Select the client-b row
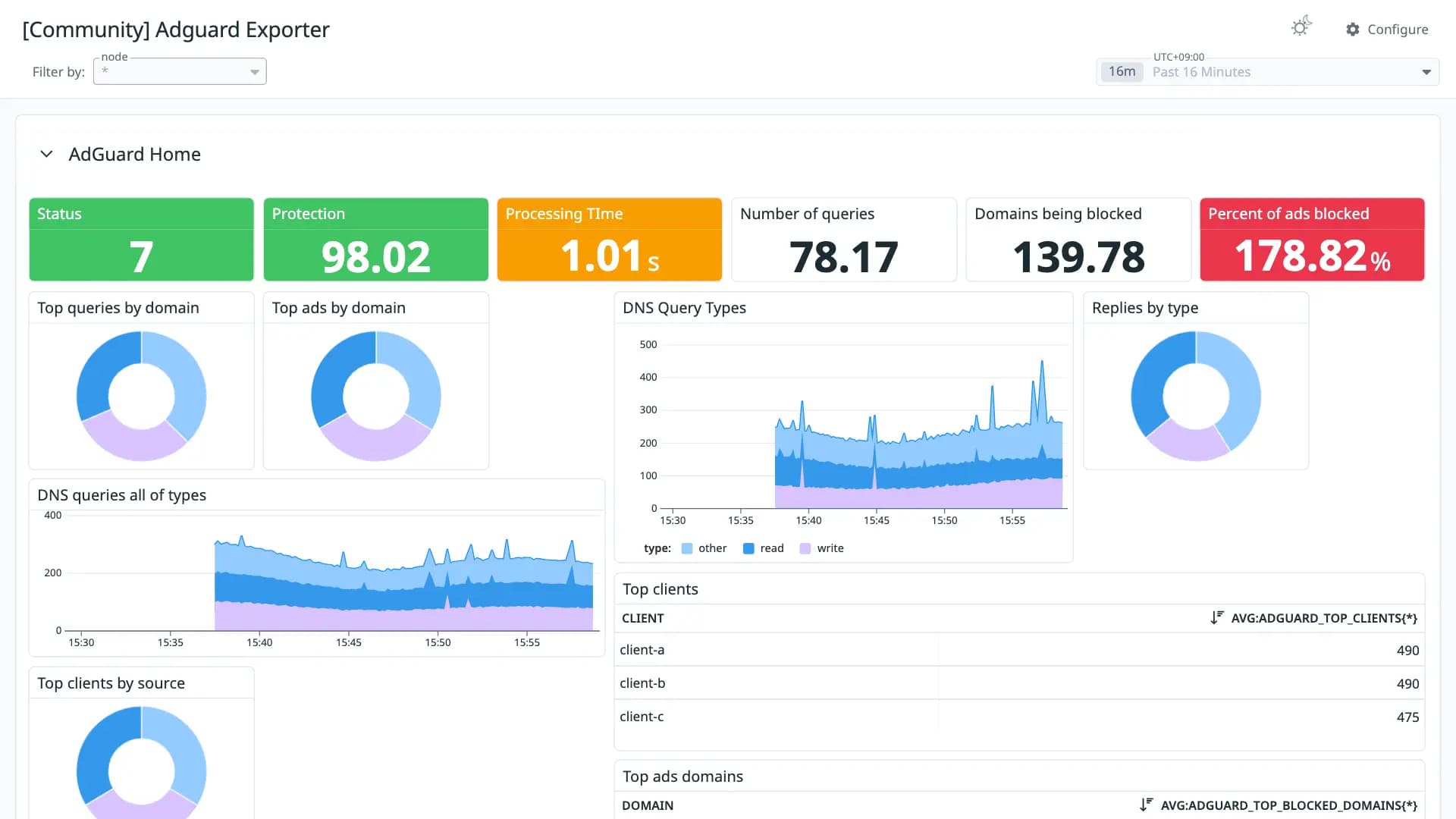Image resolution: width=1456 pixels, height=819 pixels. (x=1019, y=683)
